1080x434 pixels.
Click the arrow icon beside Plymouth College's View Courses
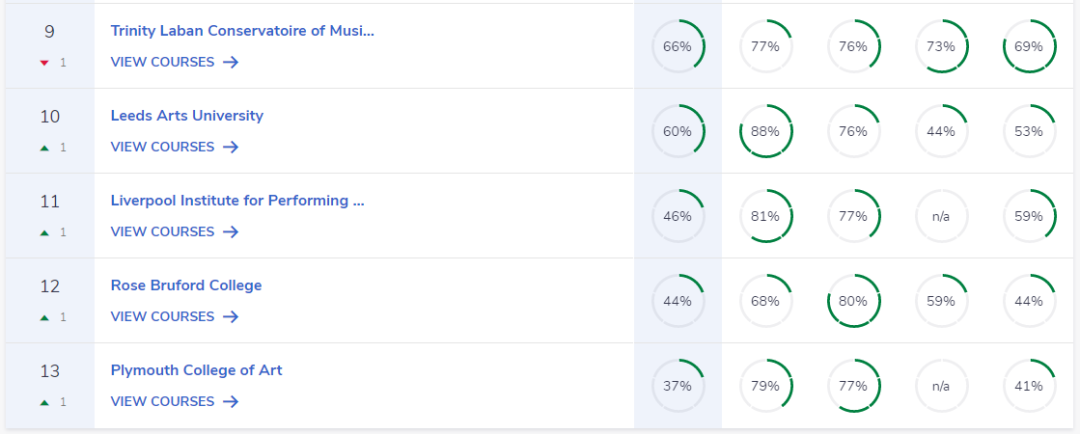(x=231, y=402)
